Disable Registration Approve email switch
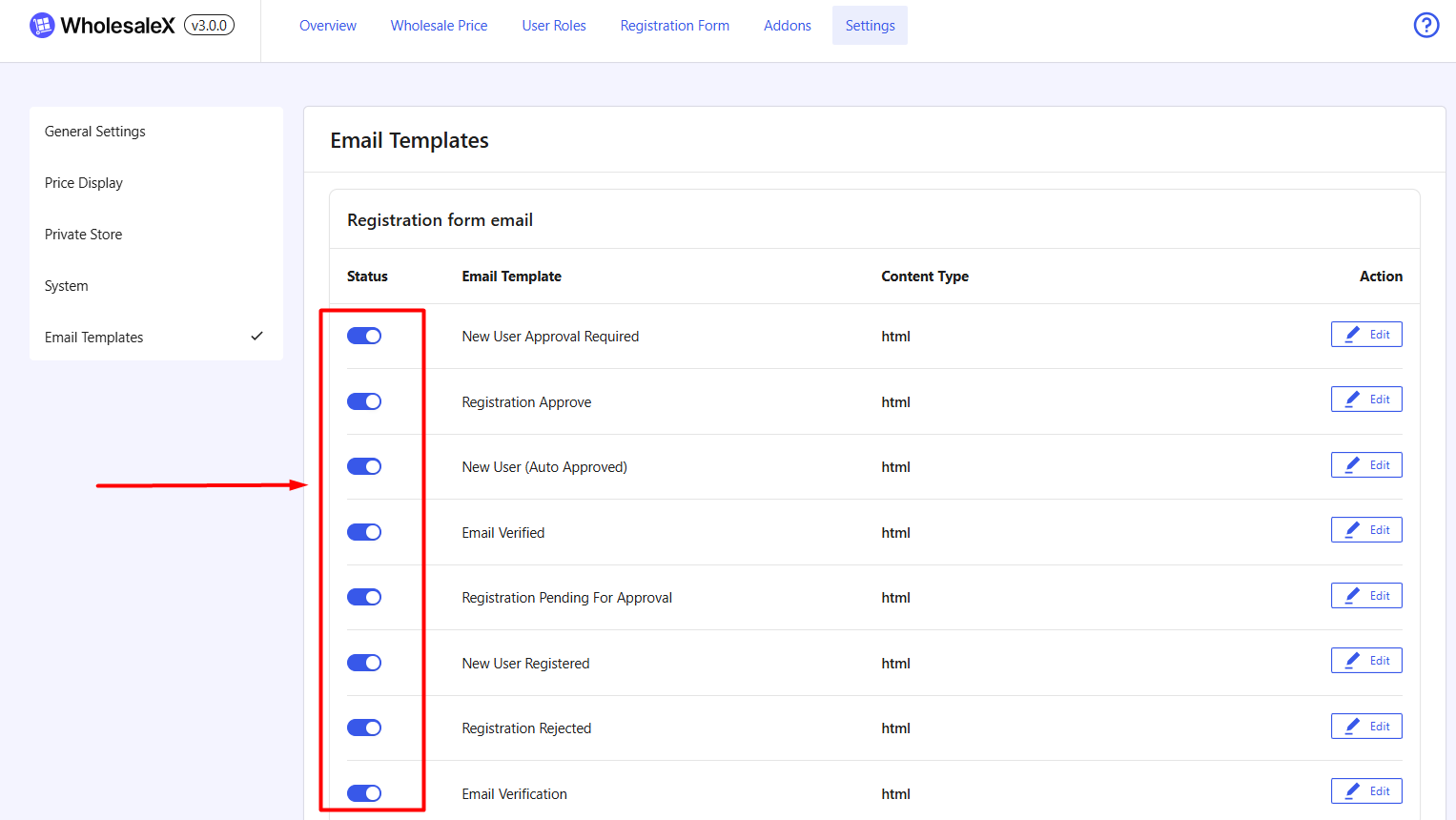 click(364, 401)
